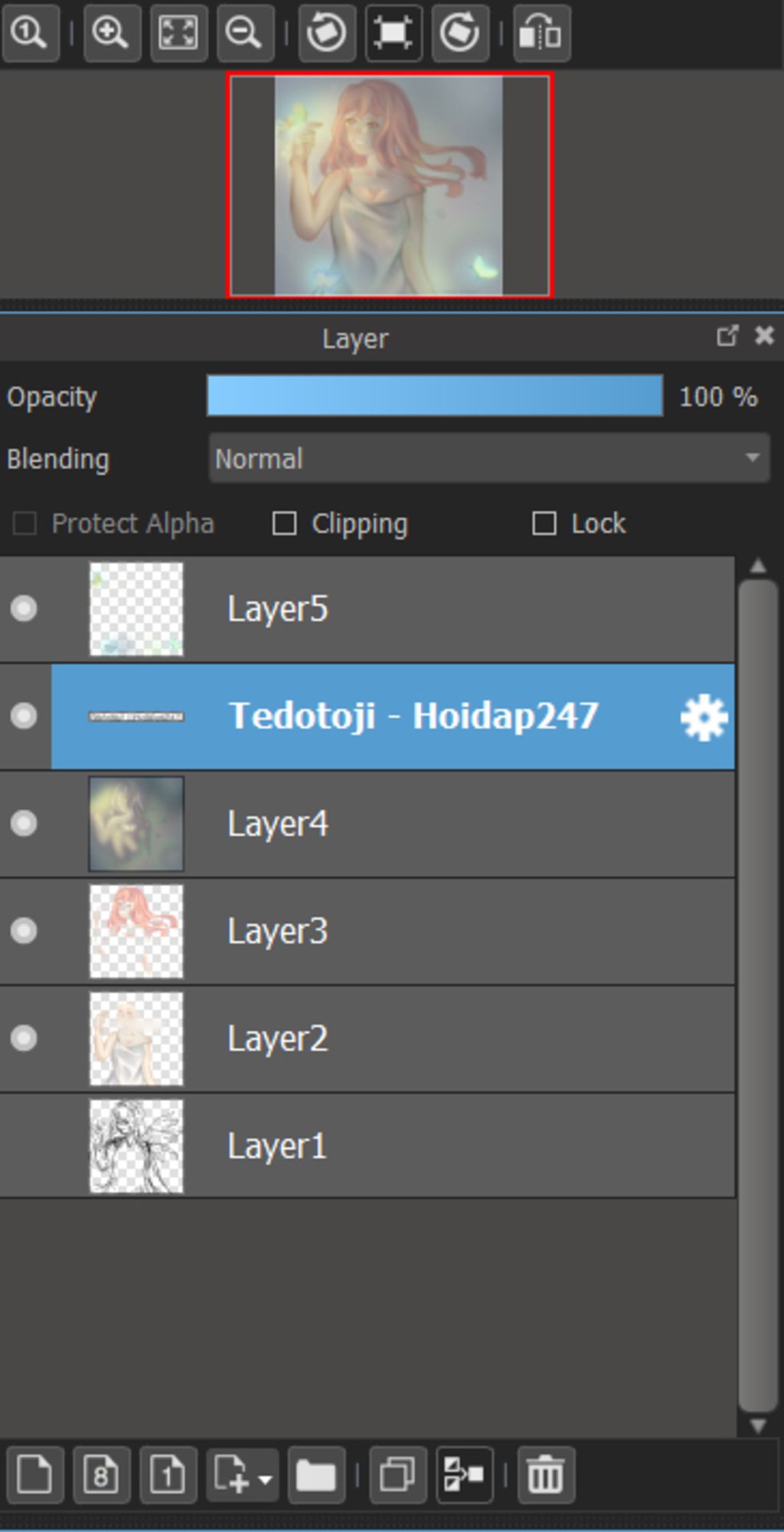The width and height of the screenshot is (784, 1532).
Task: Show Layer1 by toggling its visibility
Action: [x=24, y=1146]
